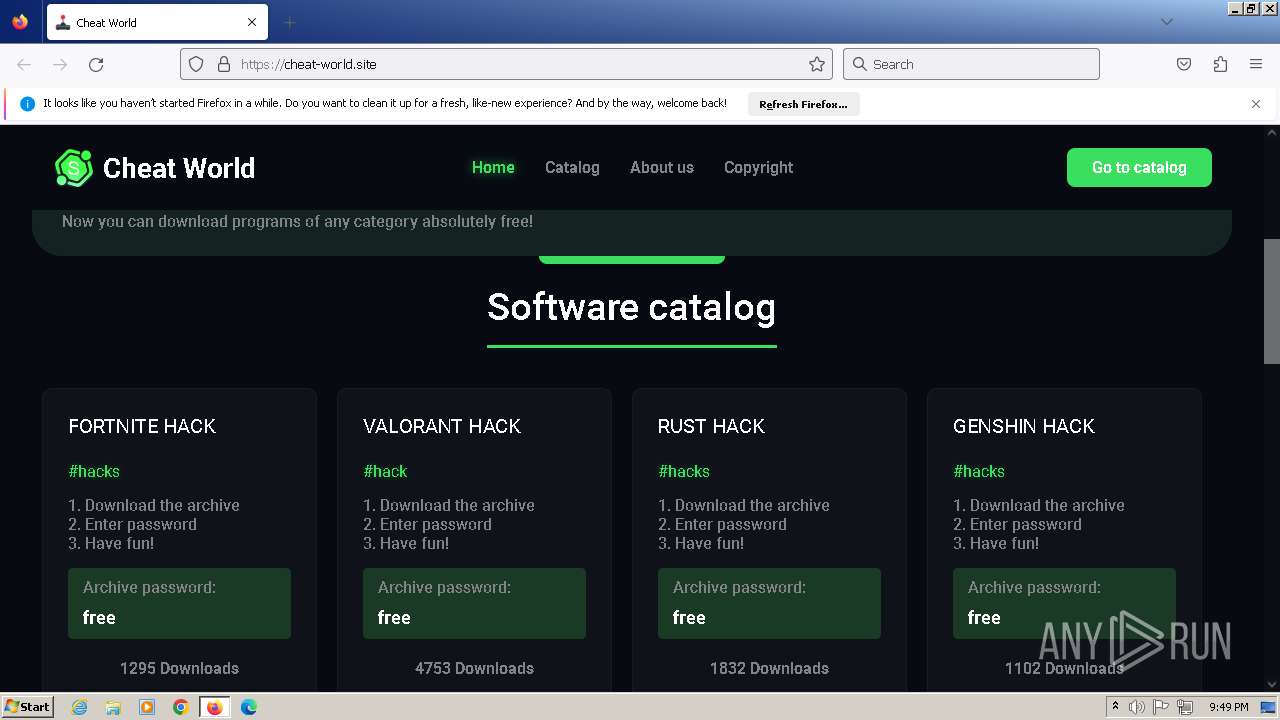Reload the page with refresh icon
1280x720 pixels.
coord(96,64)
